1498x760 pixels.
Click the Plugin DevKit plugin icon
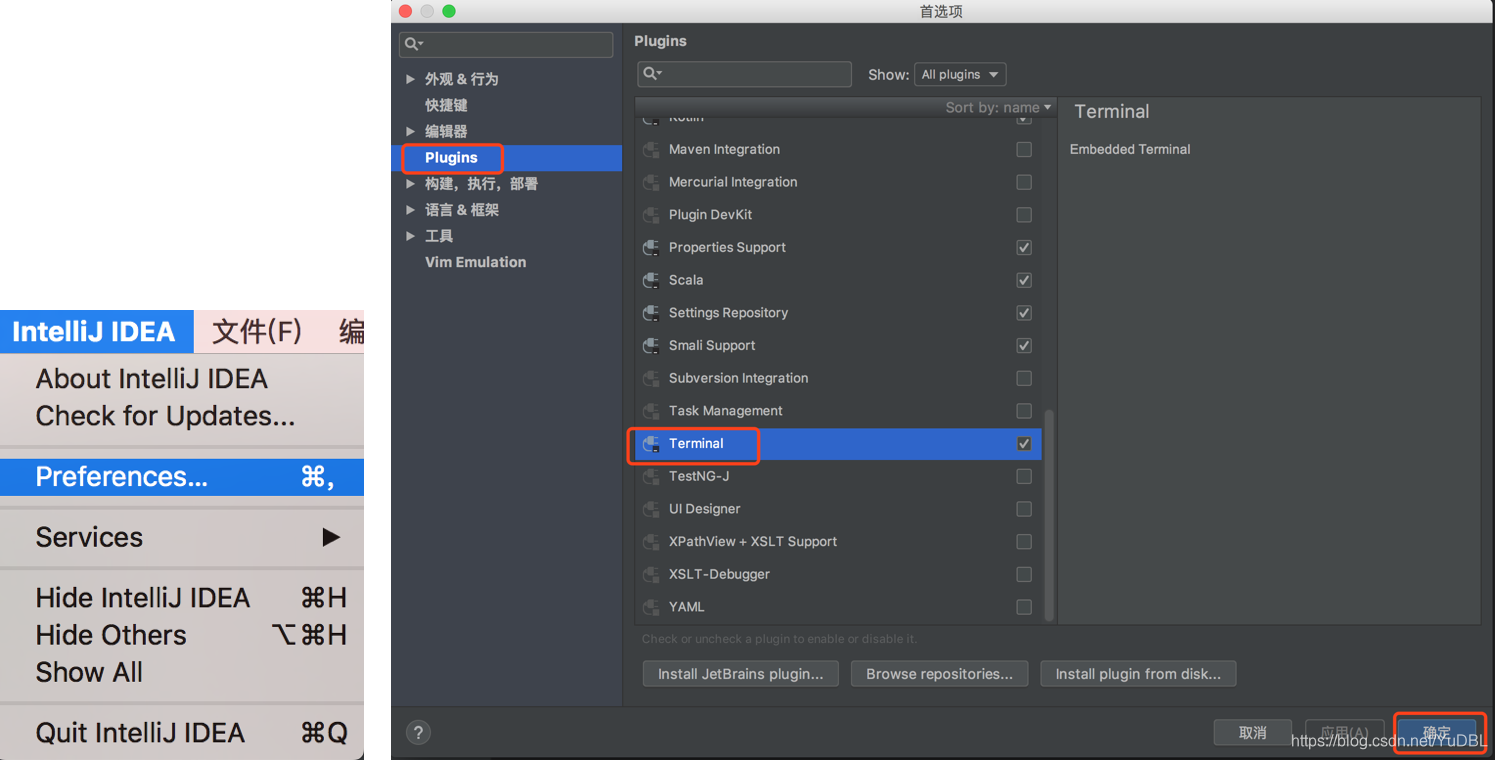click(651, 215)
